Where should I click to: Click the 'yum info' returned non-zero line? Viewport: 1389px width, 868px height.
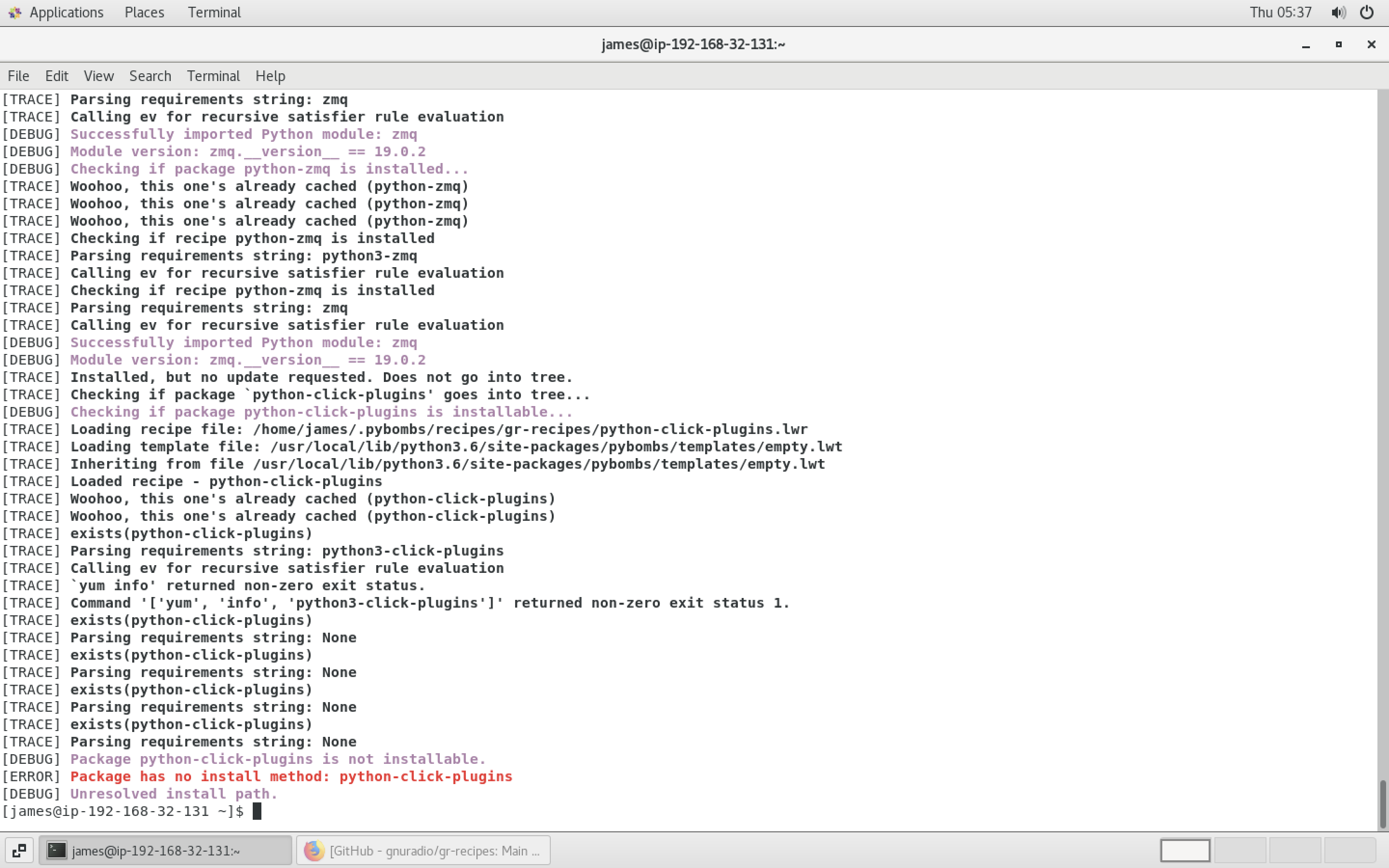[214, 585]
